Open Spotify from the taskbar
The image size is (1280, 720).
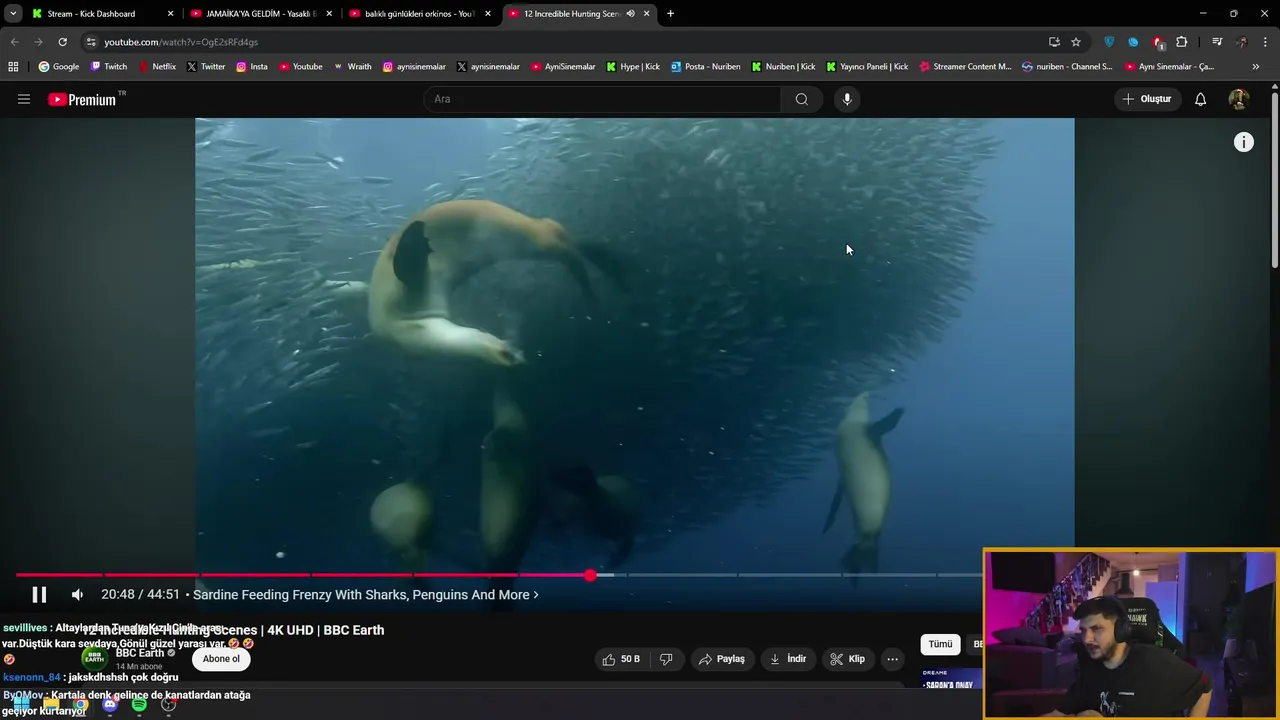(x=139, y=704)
